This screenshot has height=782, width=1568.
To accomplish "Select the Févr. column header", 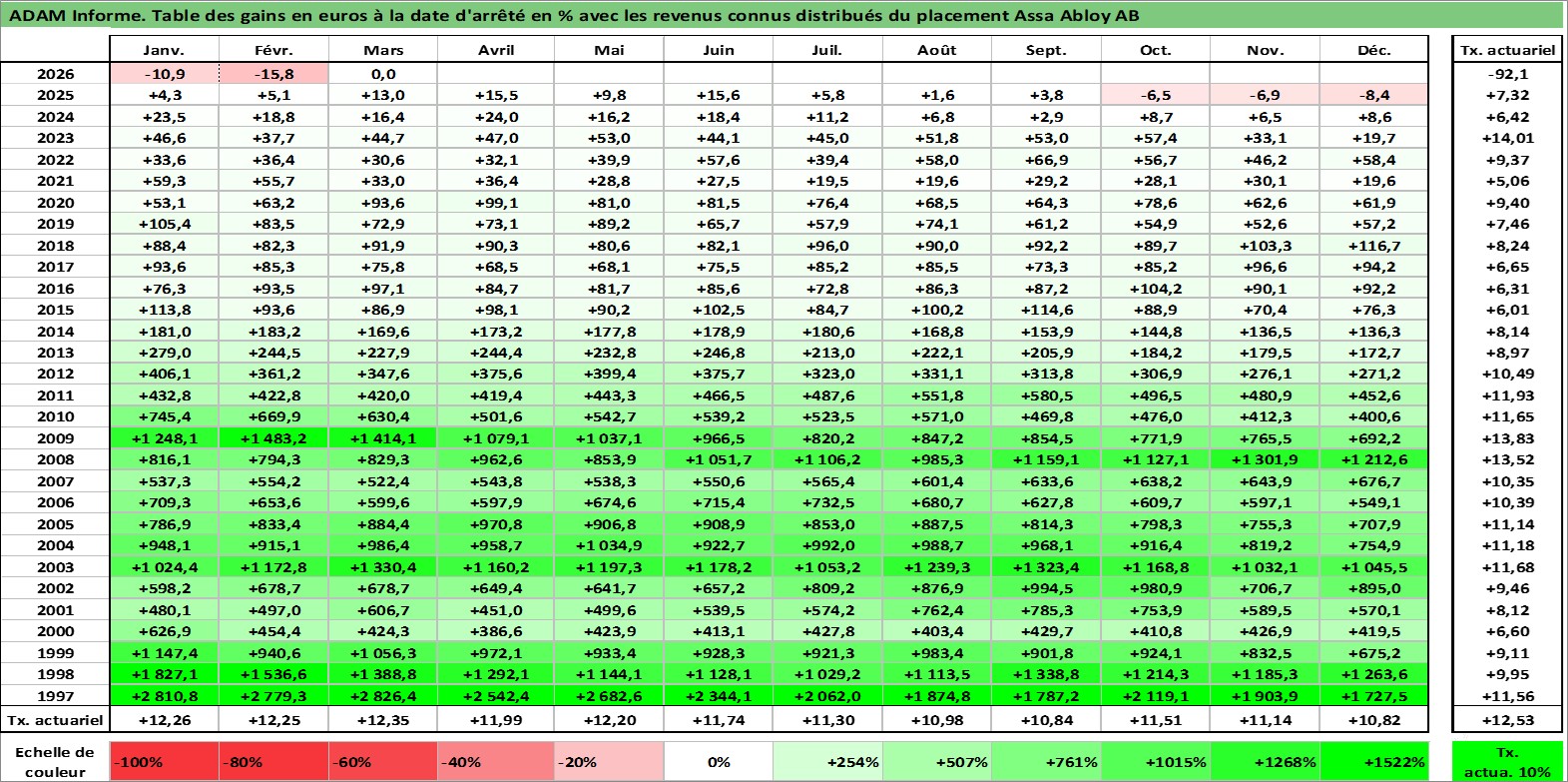I will pyautogui.click(x=273, y=50).
